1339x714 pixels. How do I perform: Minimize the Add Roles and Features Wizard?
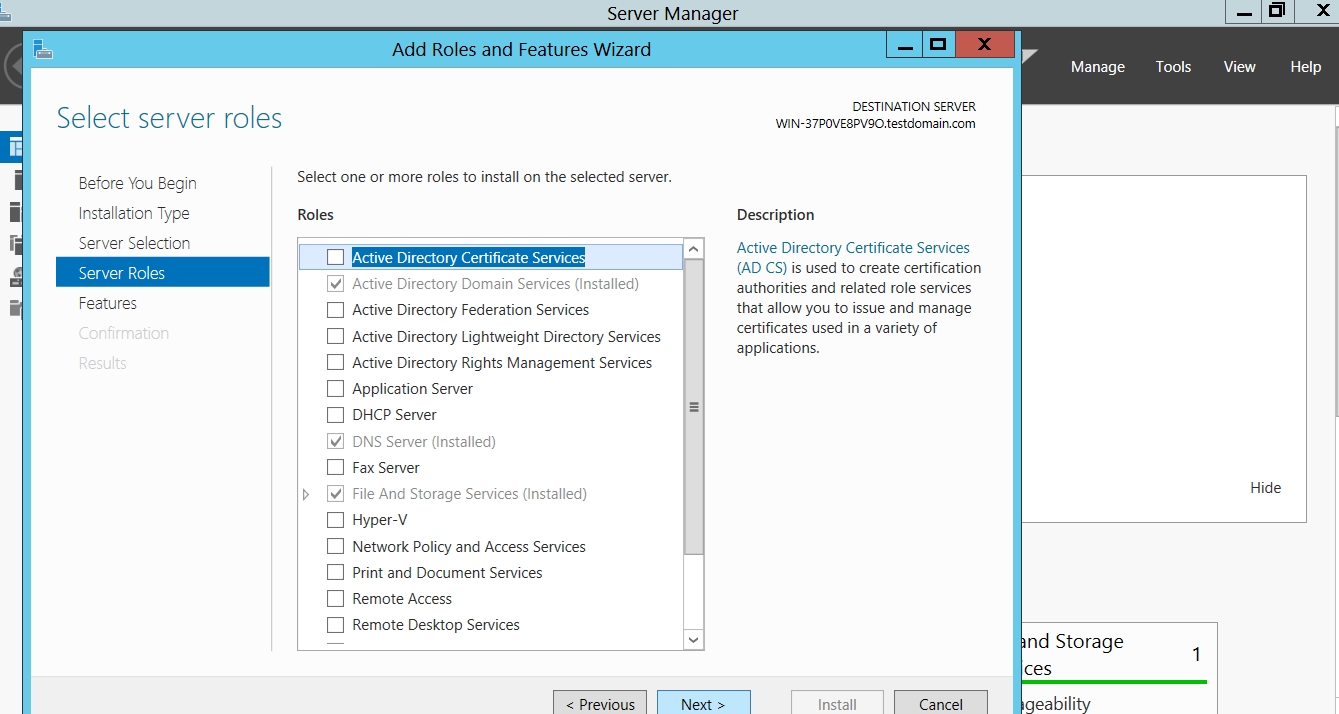[904, 45]
